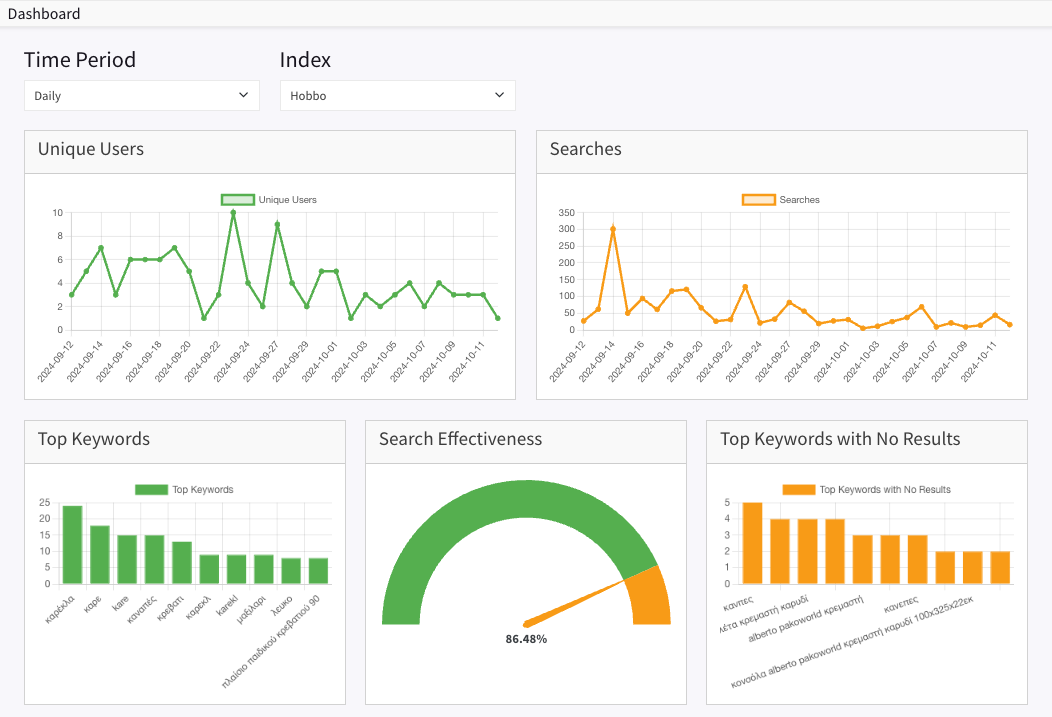This screenshot has width=1052, height=717.
Task: Toggle the Searches chart legend item
Action: pyautogui.click(x=781, y=200)
